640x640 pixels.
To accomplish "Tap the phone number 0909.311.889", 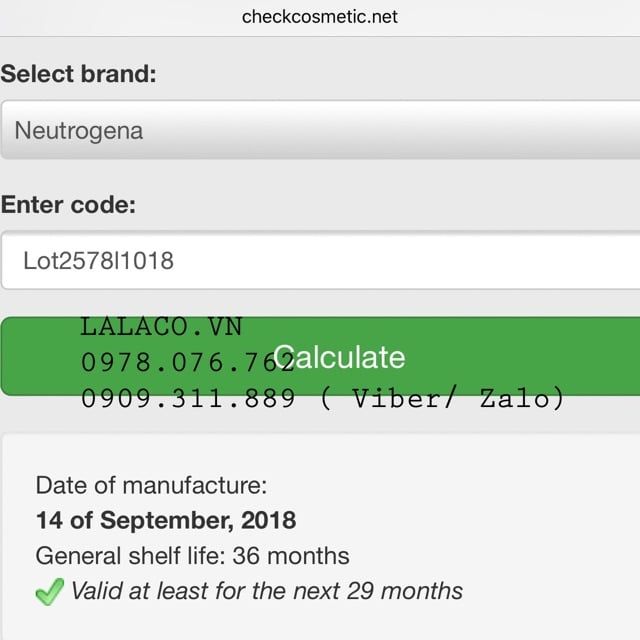I will point(188,399).
